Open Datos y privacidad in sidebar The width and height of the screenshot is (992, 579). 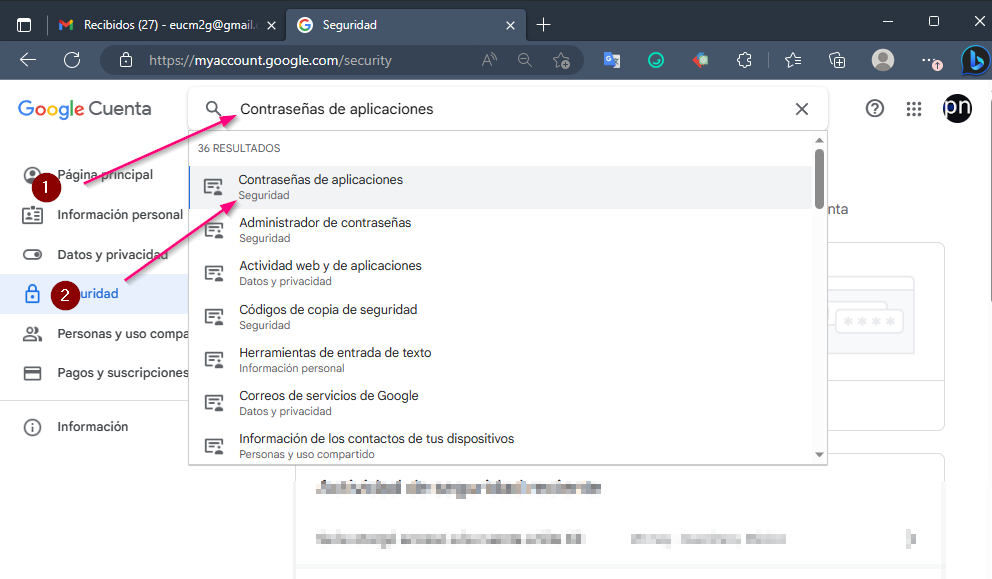tap(95, 254)
